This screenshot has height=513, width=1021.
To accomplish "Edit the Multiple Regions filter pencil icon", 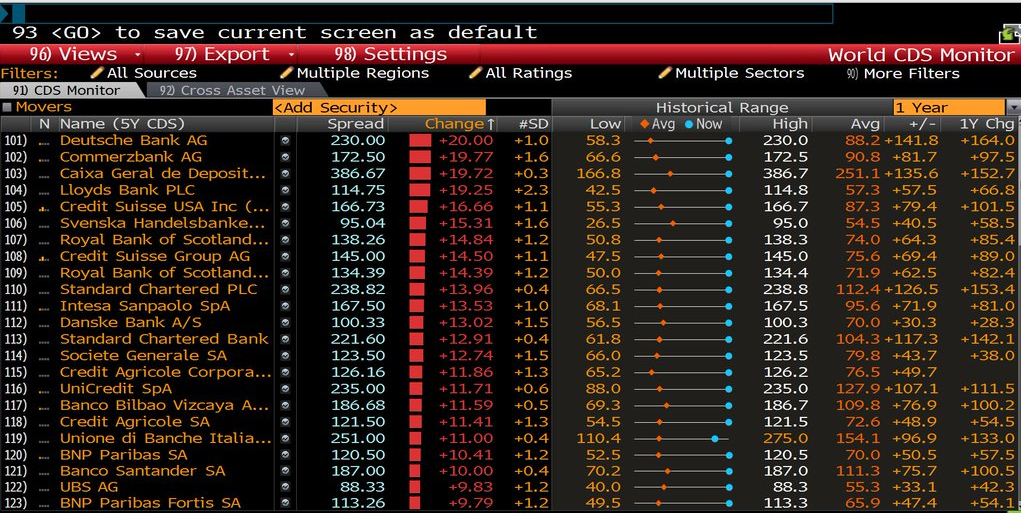I will 287,73.
